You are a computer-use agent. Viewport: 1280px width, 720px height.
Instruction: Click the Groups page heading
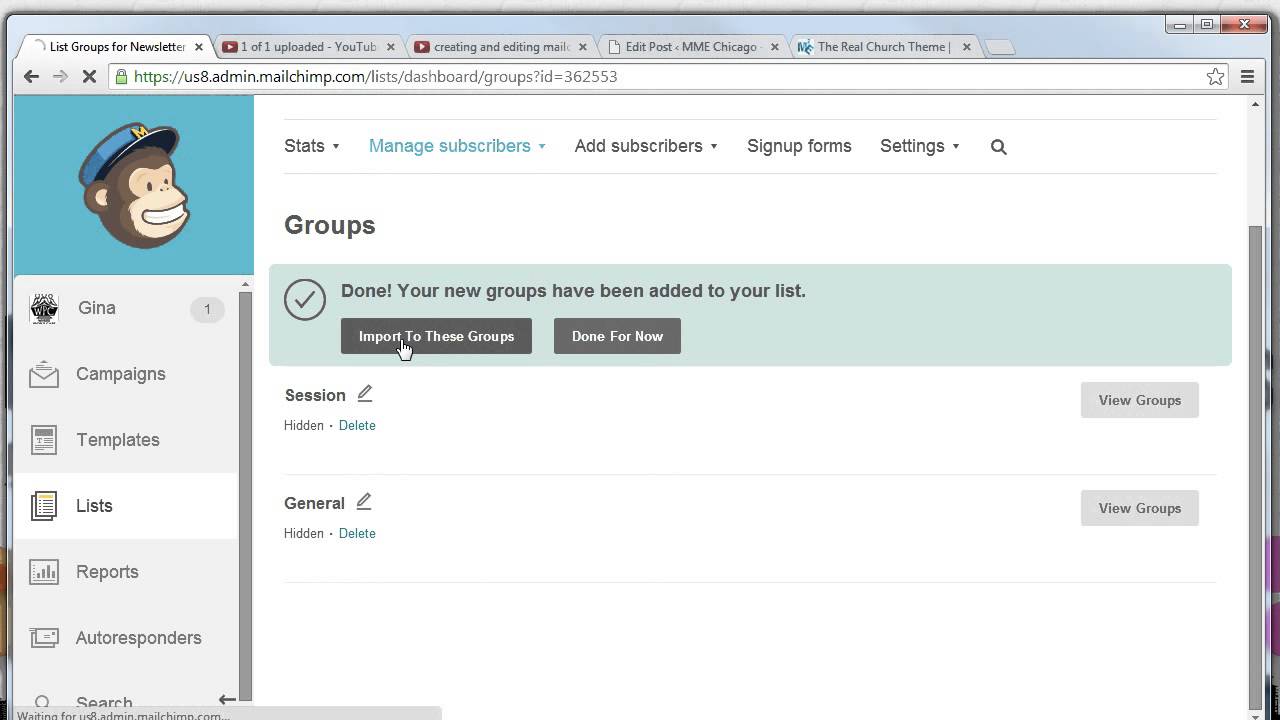330,225
